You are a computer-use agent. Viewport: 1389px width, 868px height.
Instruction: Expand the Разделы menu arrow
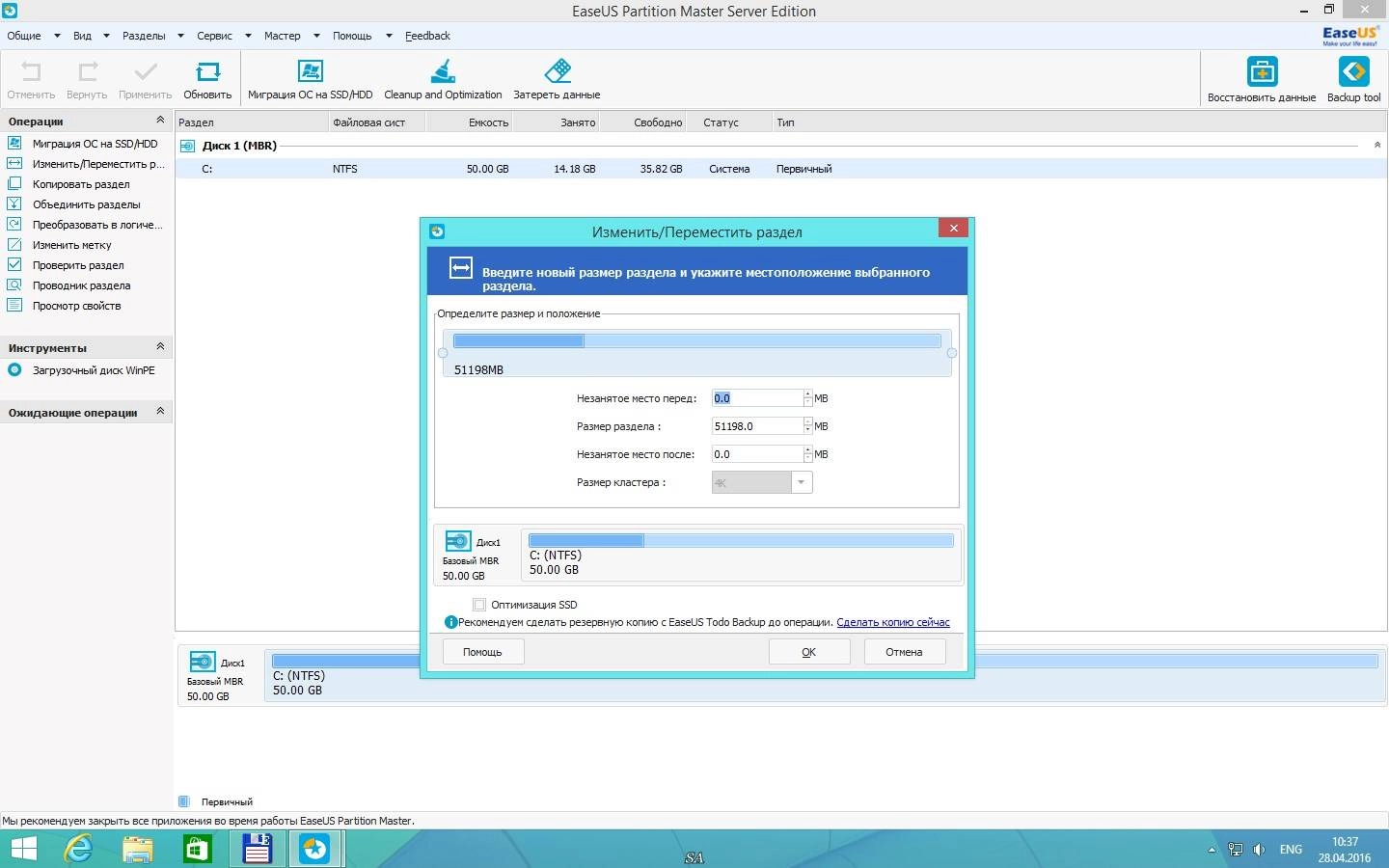click(x=180, y=36)
